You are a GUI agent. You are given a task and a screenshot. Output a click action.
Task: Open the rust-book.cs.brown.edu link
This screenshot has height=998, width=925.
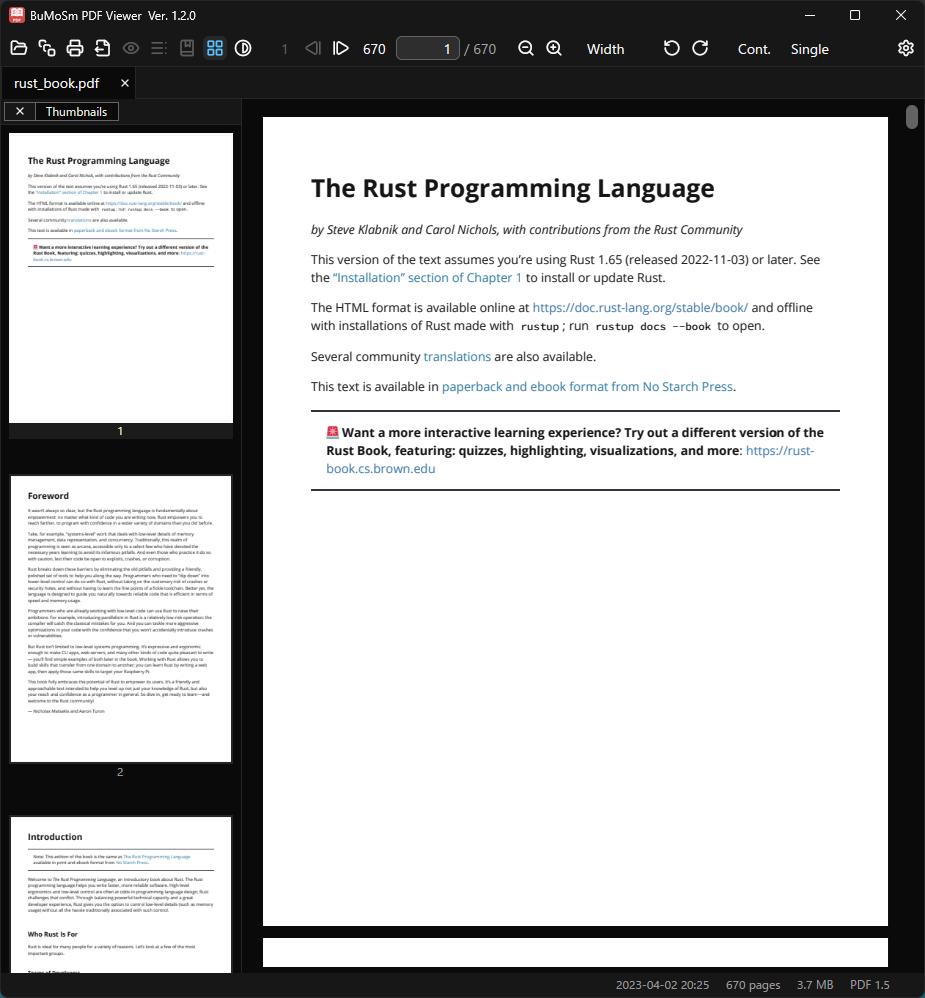tap(570, 460)
